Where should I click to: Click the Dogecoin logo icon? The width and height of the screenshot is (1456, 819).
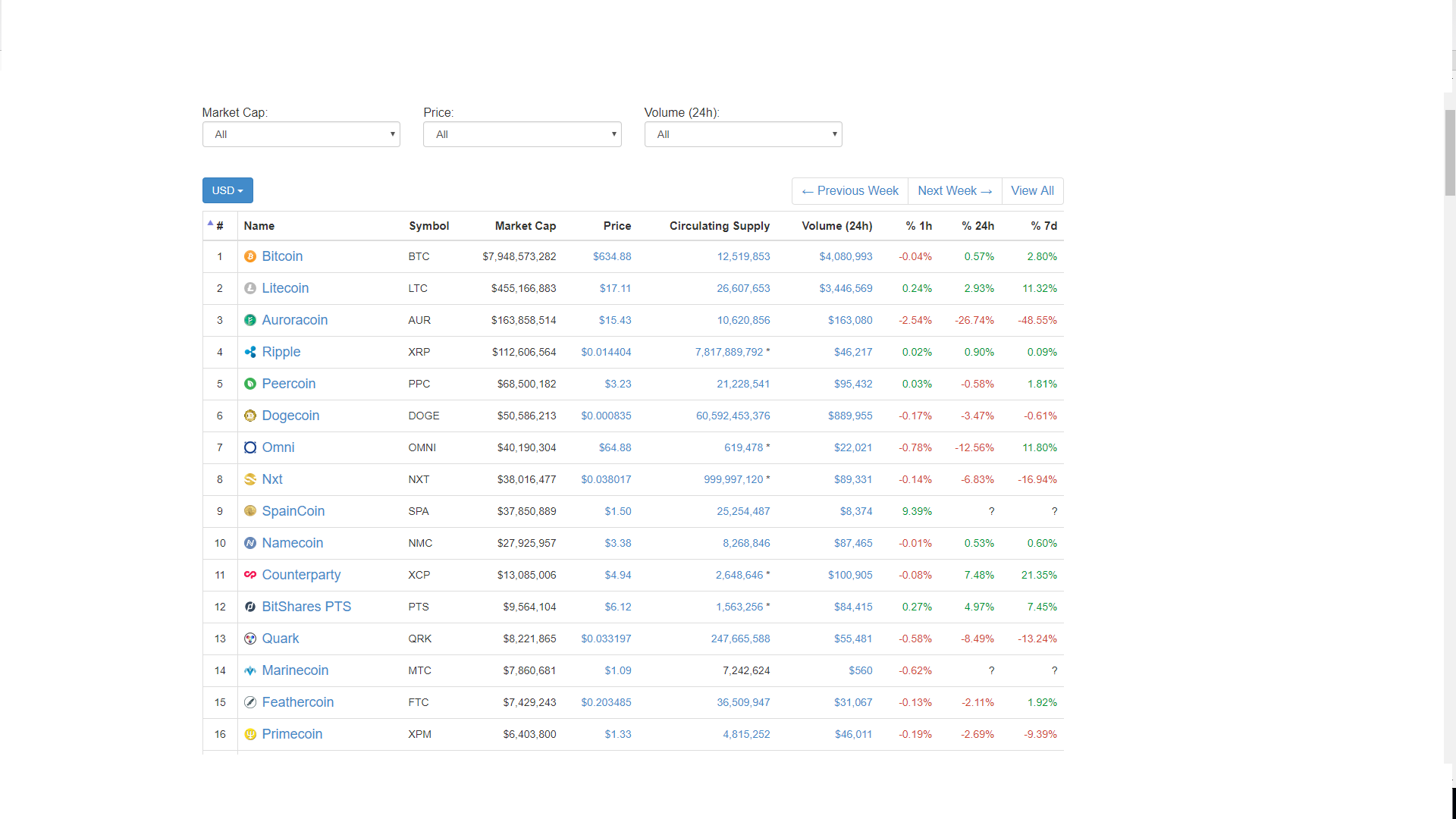tap(250, 416)
